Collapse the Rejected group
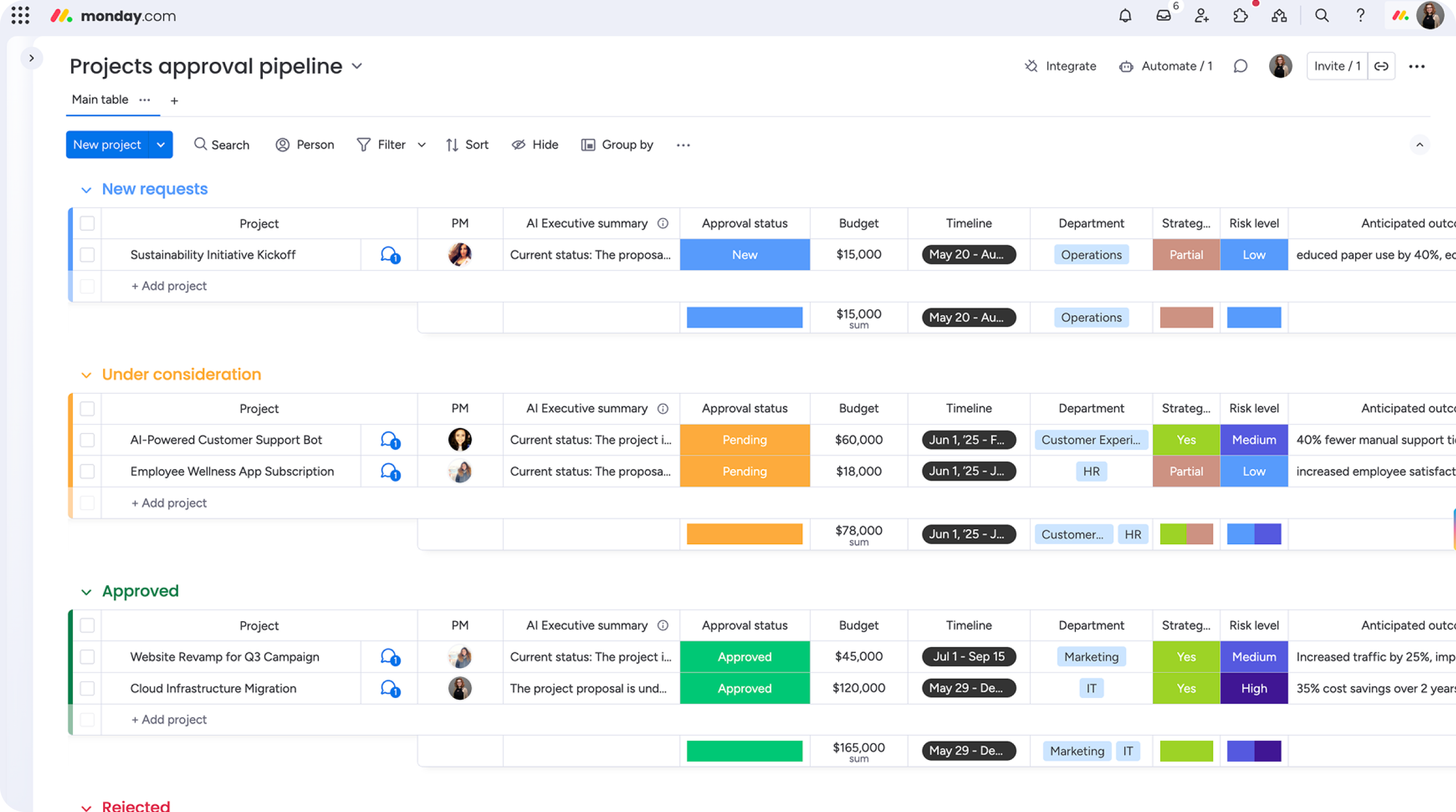 pos(86,808)
